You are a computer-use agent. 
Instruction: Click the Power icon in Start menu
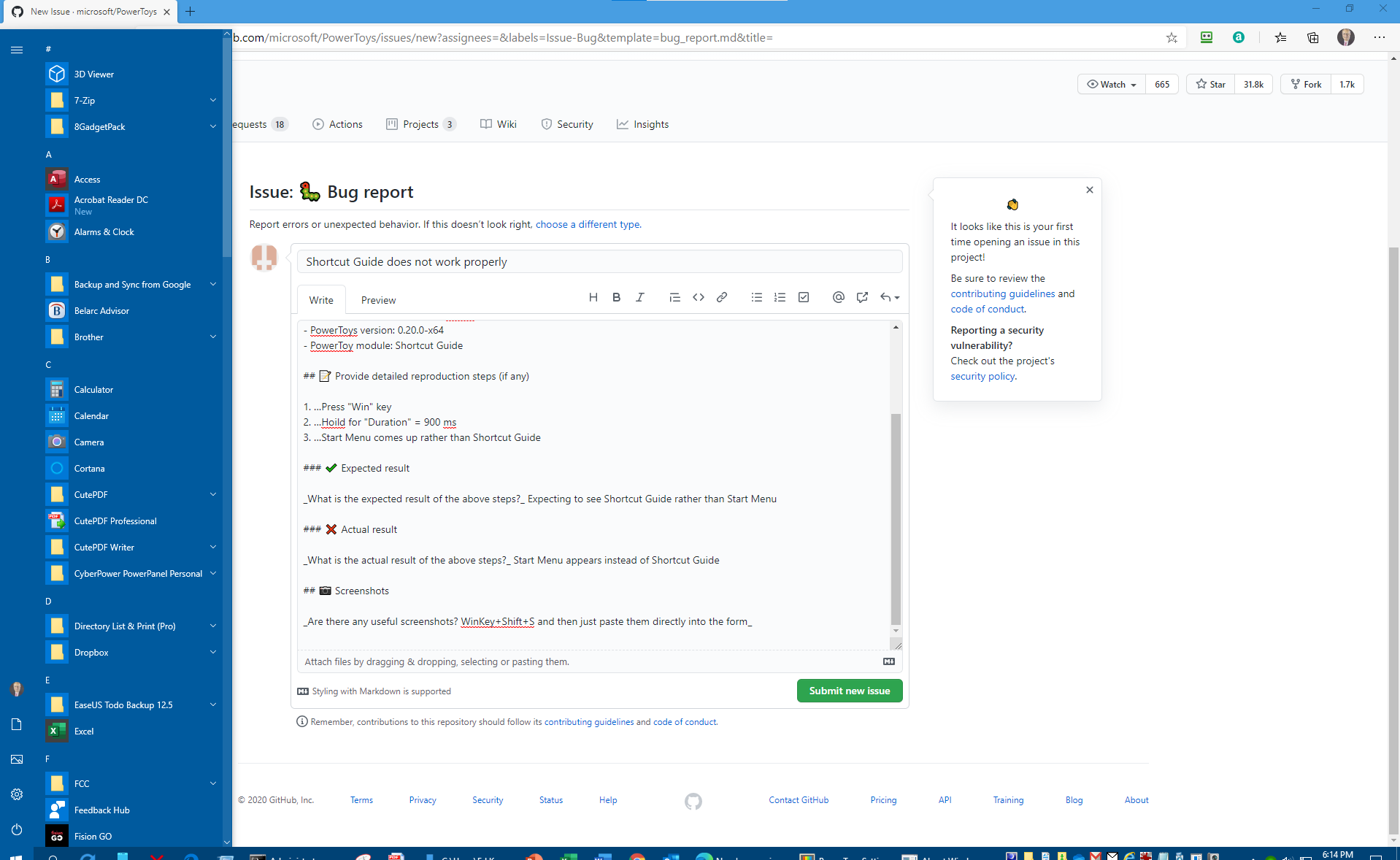pos(17,829)
